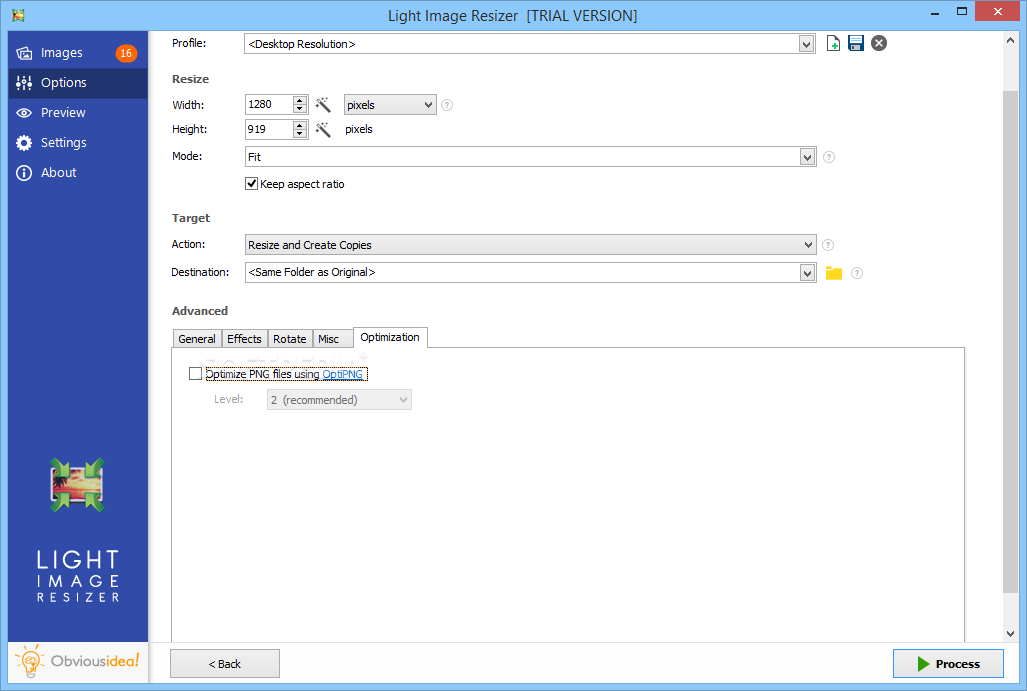Click the Light Image Resizer logo
This screenshot has height=691, width=1027.
(x=77, y=485)
